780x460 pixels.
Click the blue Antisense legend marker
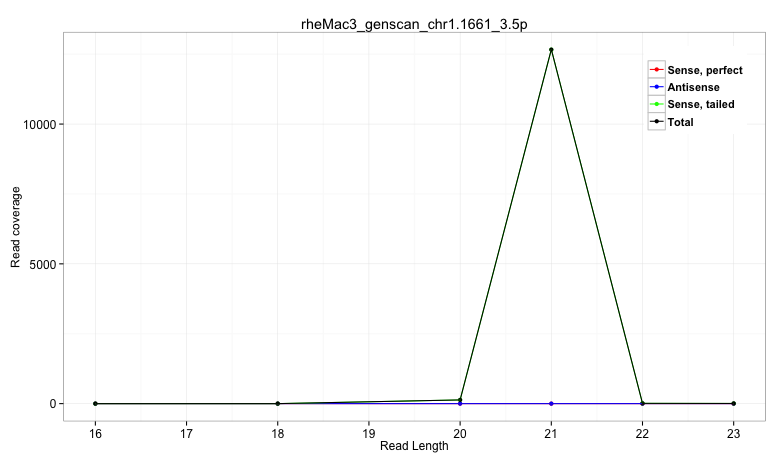(x=657, y=88)
